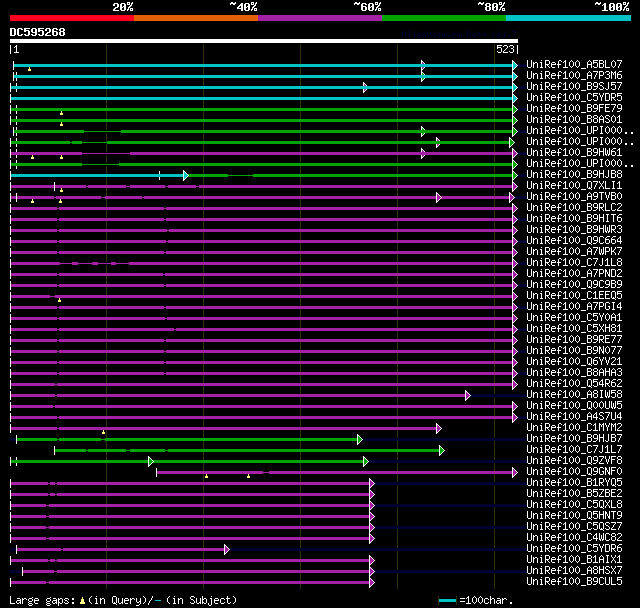640x608 pixels.
Task: Select the UniRef100_C7J1L8 label
Action: 574,263
